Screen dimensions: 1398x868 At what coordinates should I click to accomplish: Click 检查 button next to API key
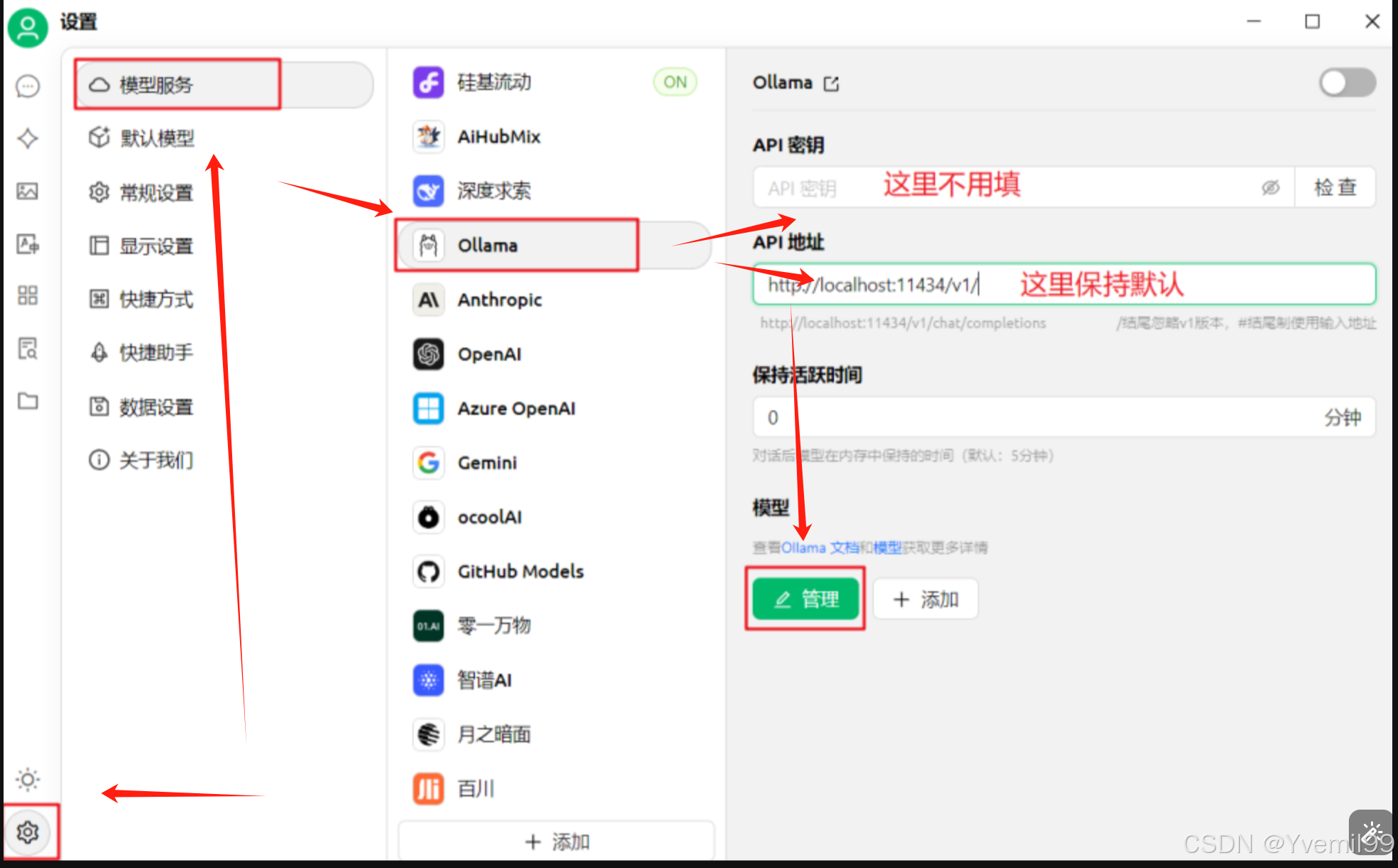click(x=1335, y=187)
